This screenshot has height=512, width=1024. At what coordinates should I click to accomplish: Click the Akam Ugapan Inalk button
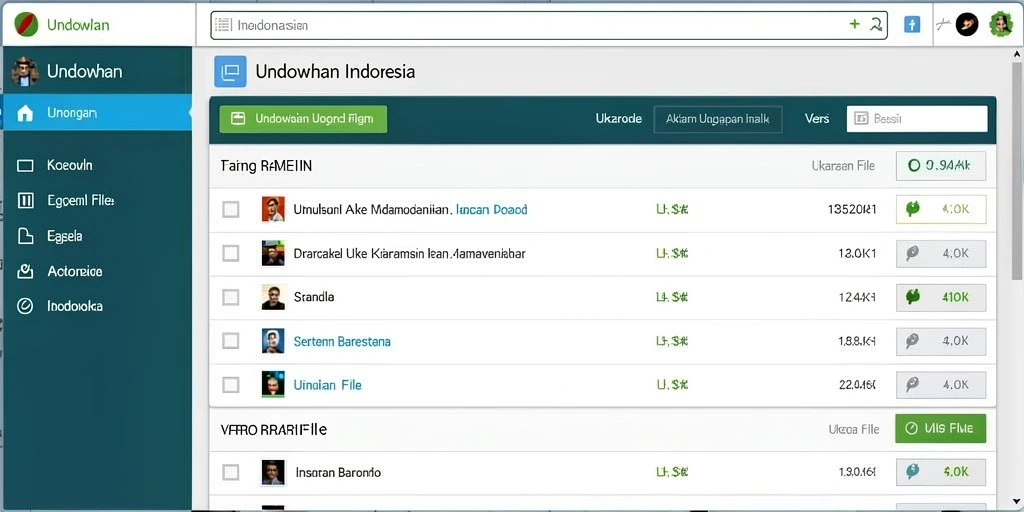point(718,120)
